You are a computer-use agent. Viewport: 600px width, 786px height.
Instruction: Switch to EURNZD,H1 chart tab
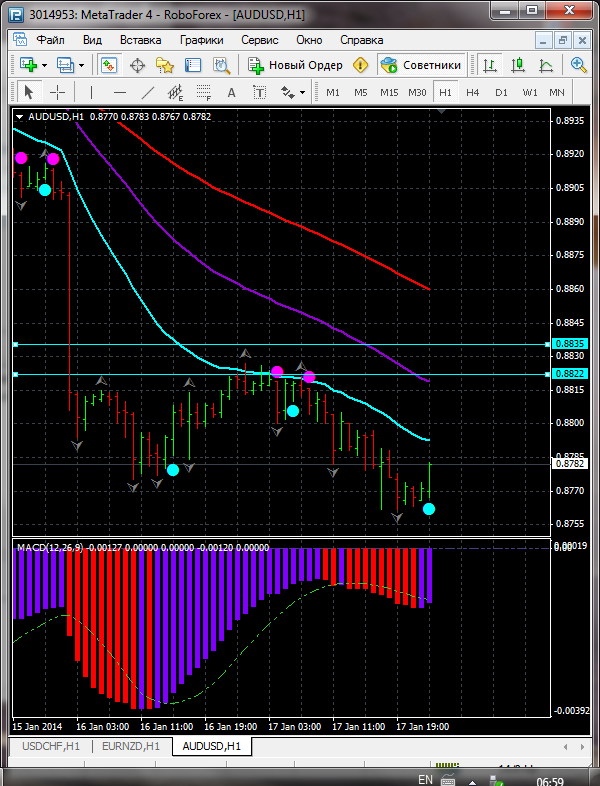click(131, 746)
